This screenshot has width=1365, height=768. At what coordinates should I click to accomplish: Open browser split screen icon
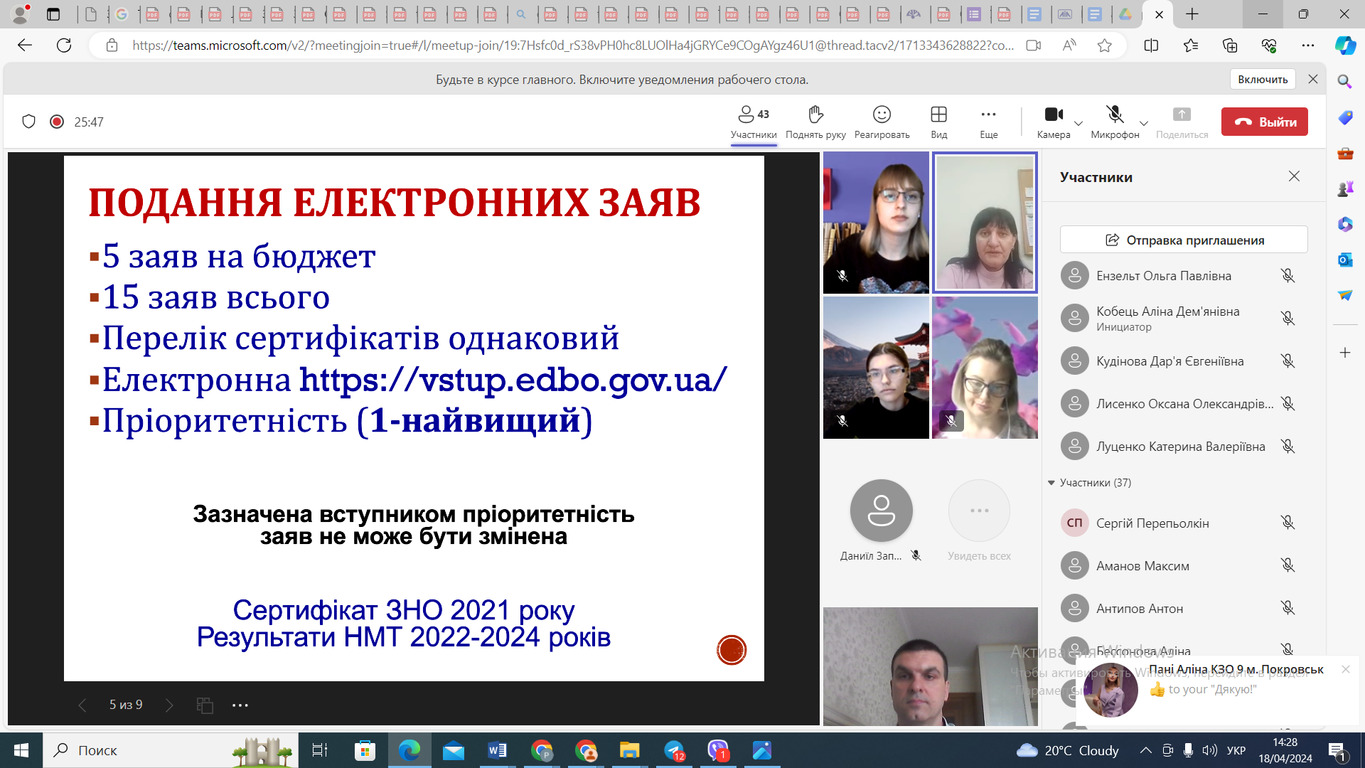pos(1151,45)
